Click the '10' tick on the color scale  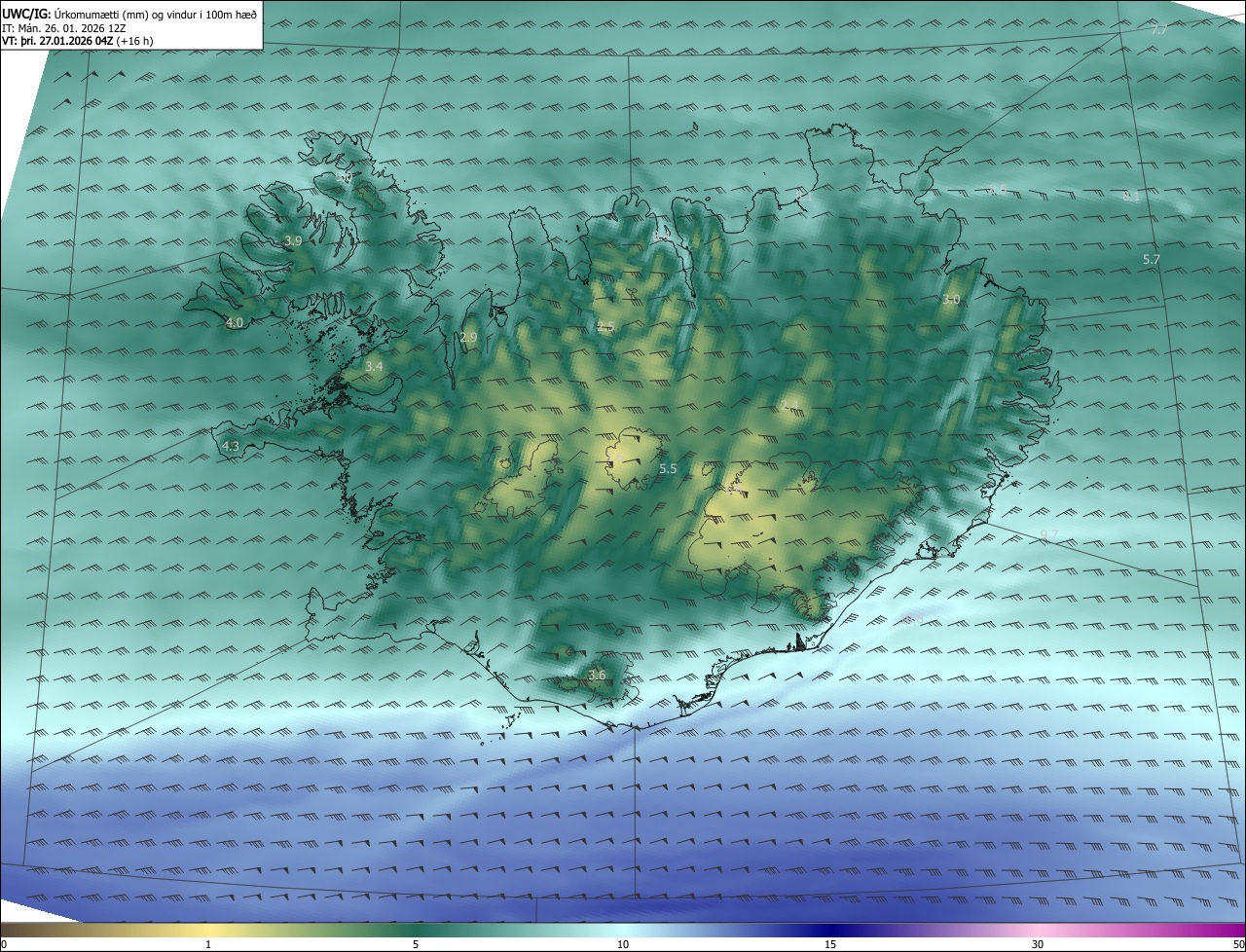(623, 944)
